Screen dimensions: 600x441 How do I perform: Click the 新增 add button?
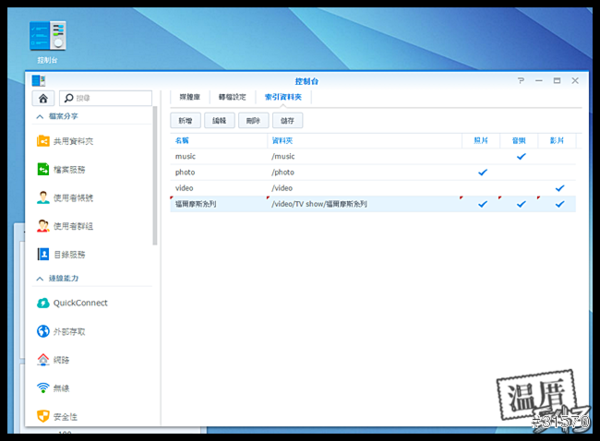[x=185, y=120]
